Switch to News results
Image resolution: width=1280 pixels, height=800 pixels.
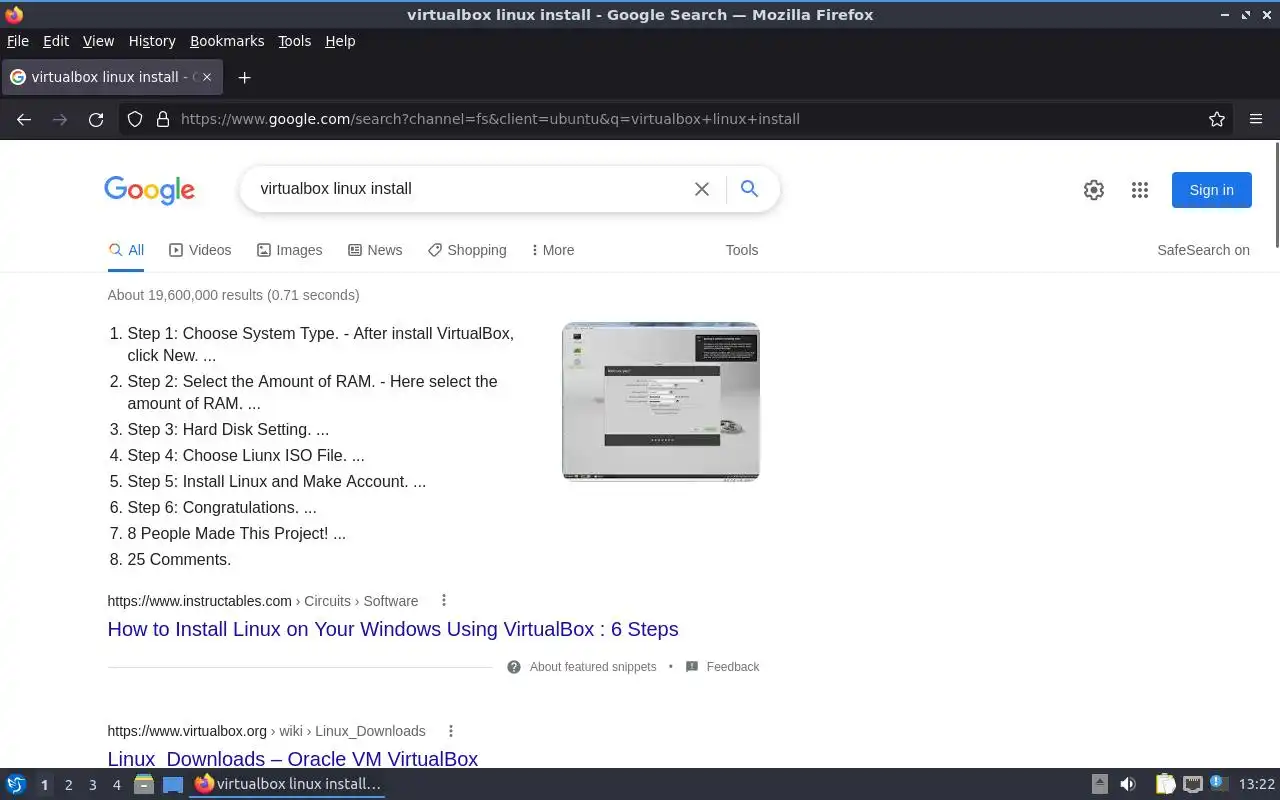[375, 250]
